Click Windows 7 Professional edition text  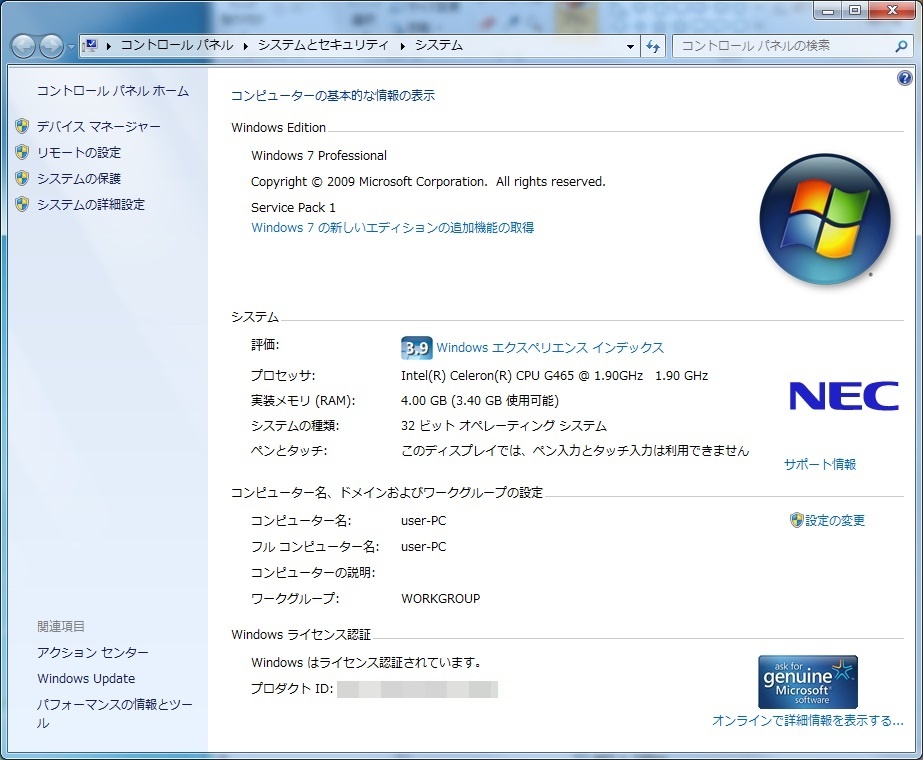tap(319, 155)
